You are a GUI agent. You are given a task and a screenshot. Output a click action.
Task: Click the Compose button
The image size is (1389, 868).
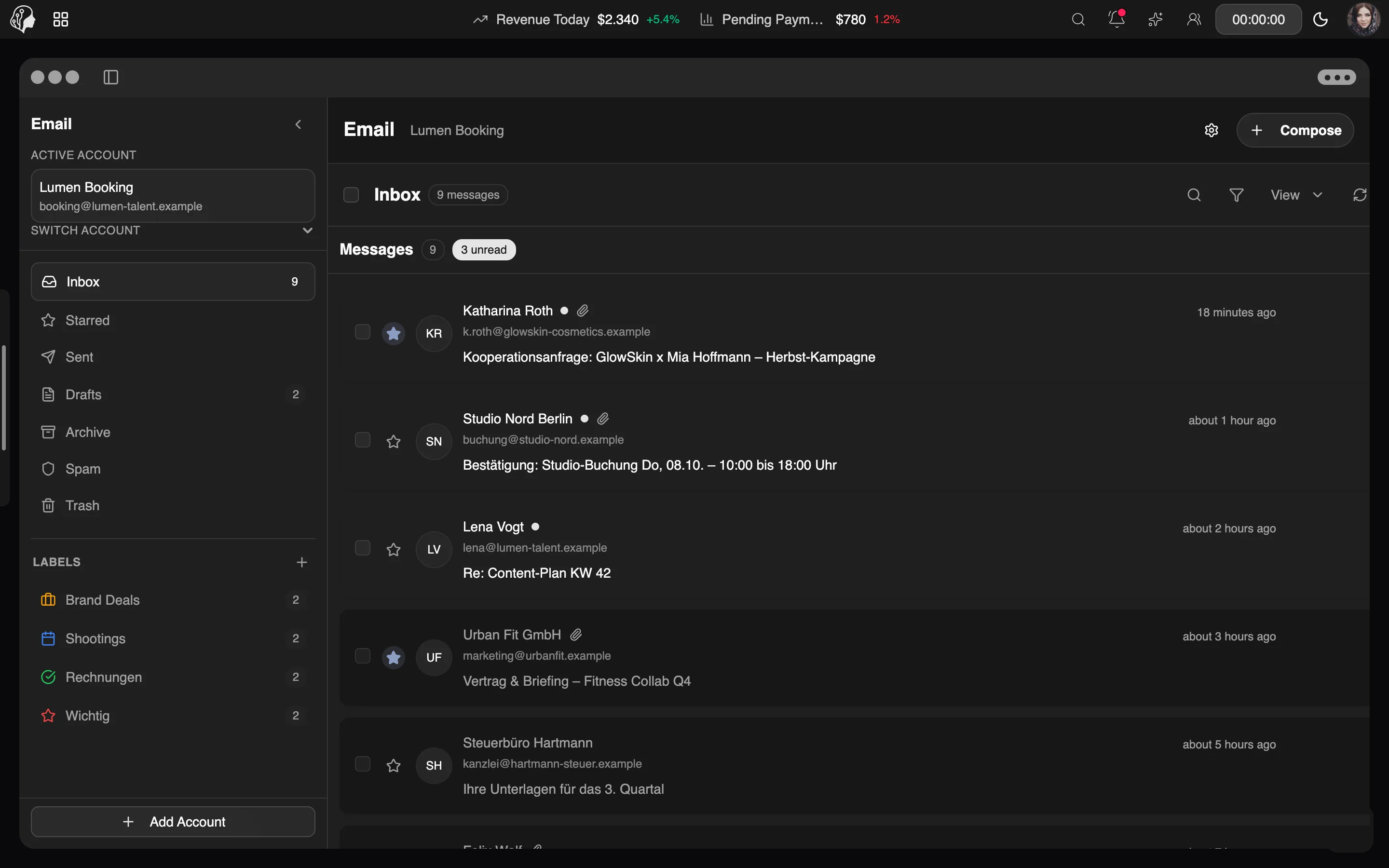coord(1295,130)
